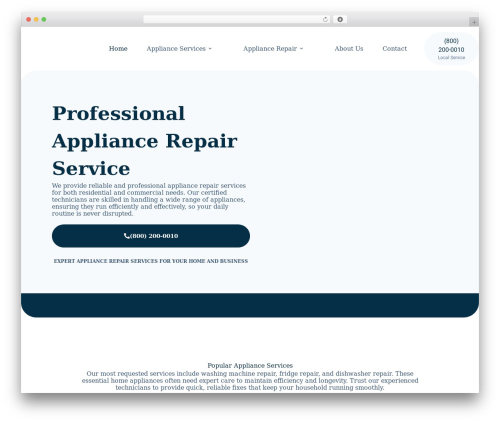
Task: Open the Appliance Services menu
Action: coord(176,49)
